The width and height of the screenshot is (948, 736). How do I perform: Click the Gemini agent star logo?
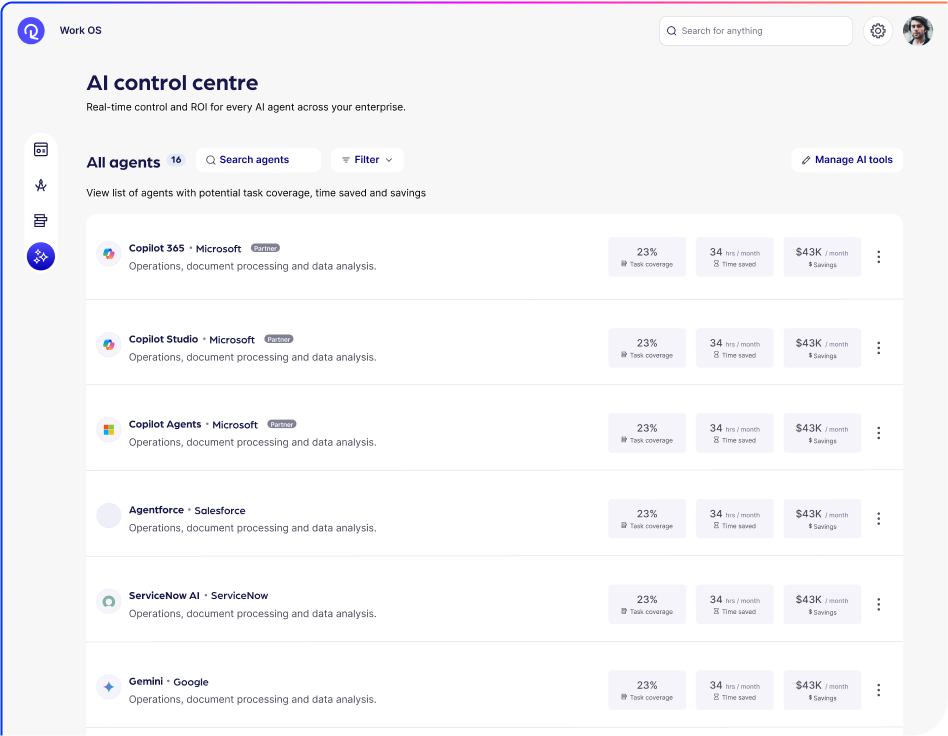(109, 687)
